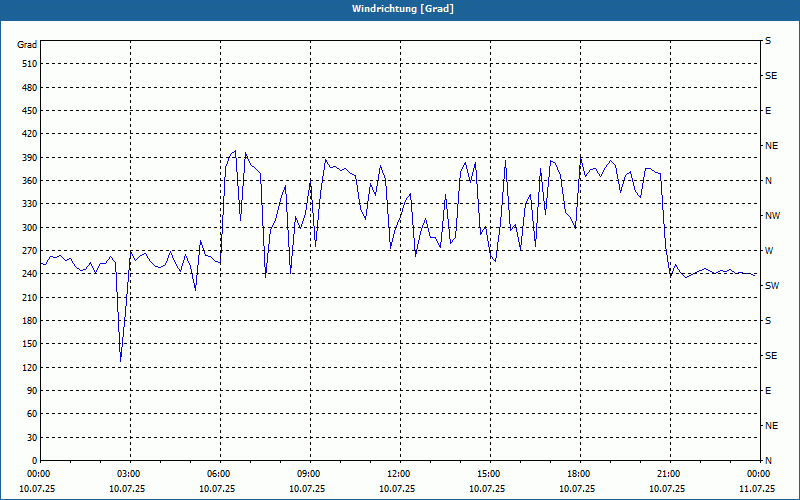Screen dimensions: 800x500
Task: Click the W compass label
Action: click(769, 251)
